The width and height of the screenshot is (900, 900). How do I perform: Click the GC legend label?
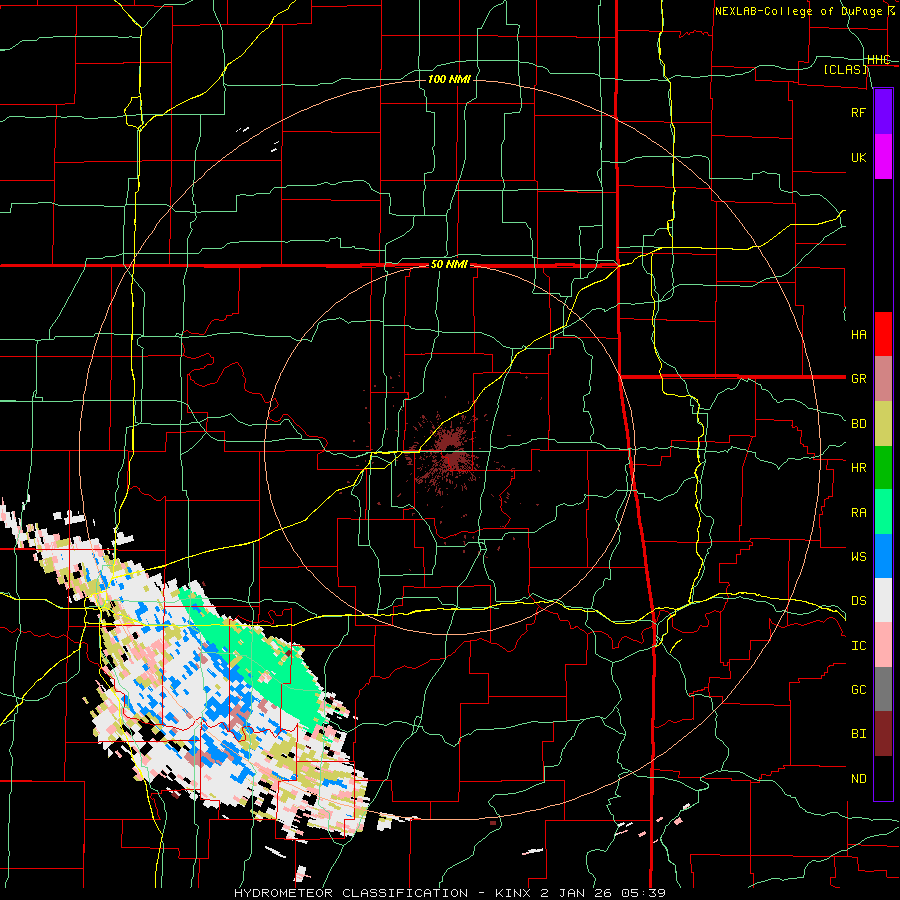point(858,690)
